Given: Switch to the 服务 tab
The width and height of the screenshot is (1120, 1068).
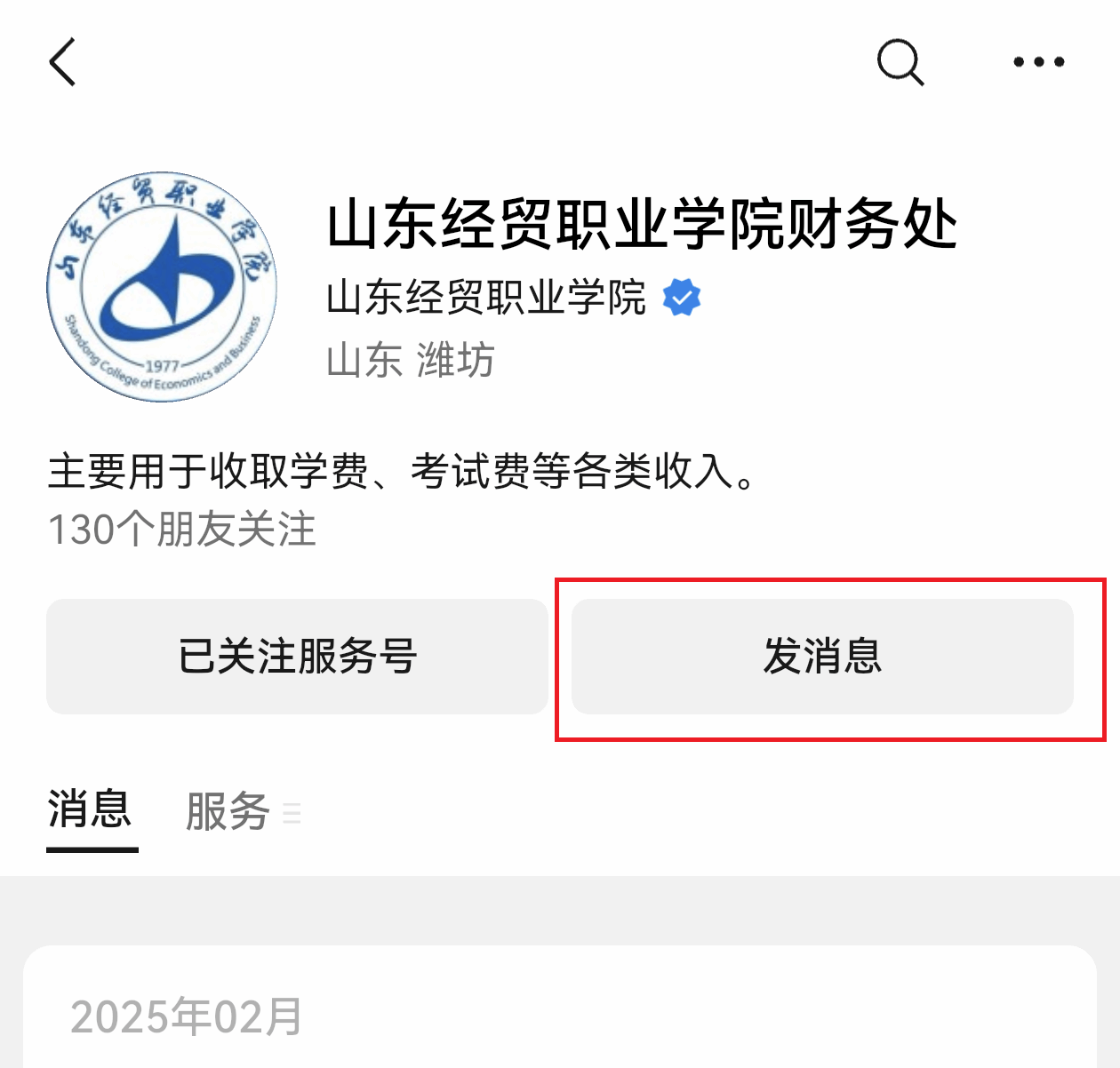Looking at the screenshot, I should tap(228, 812).
